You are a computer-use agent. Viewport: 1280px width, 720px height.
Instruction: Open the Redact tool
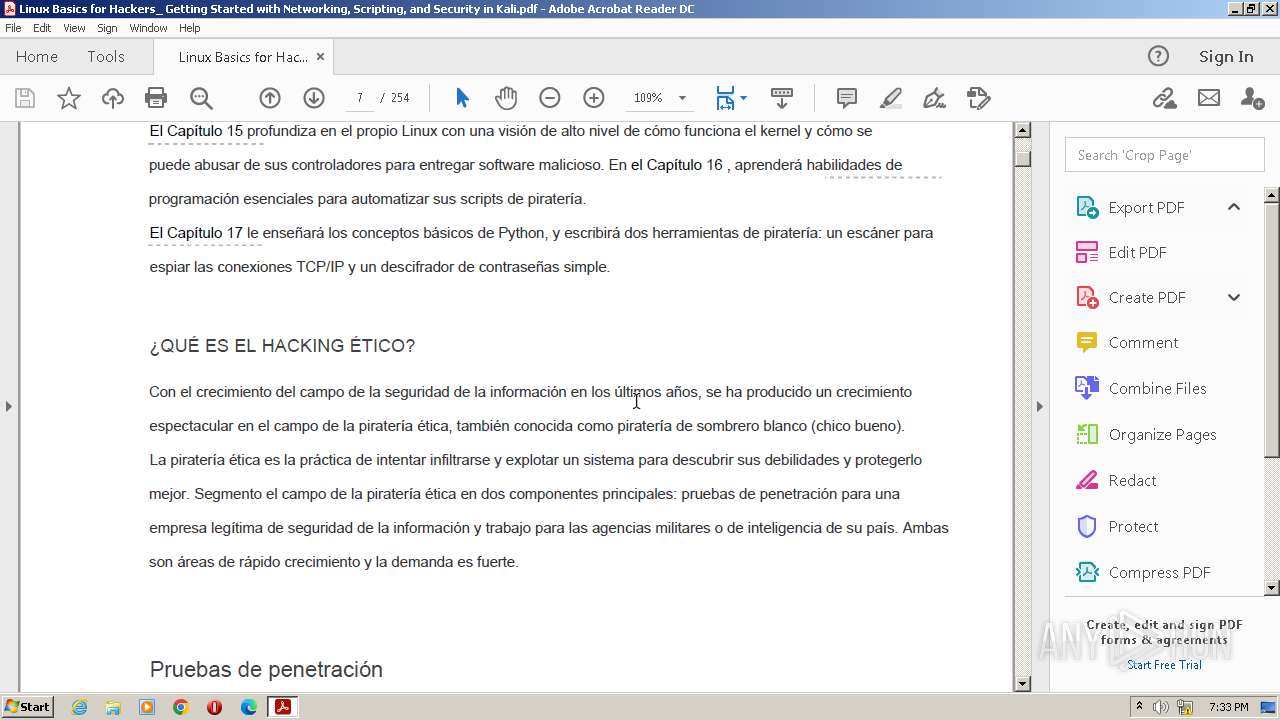(1132, 480)
